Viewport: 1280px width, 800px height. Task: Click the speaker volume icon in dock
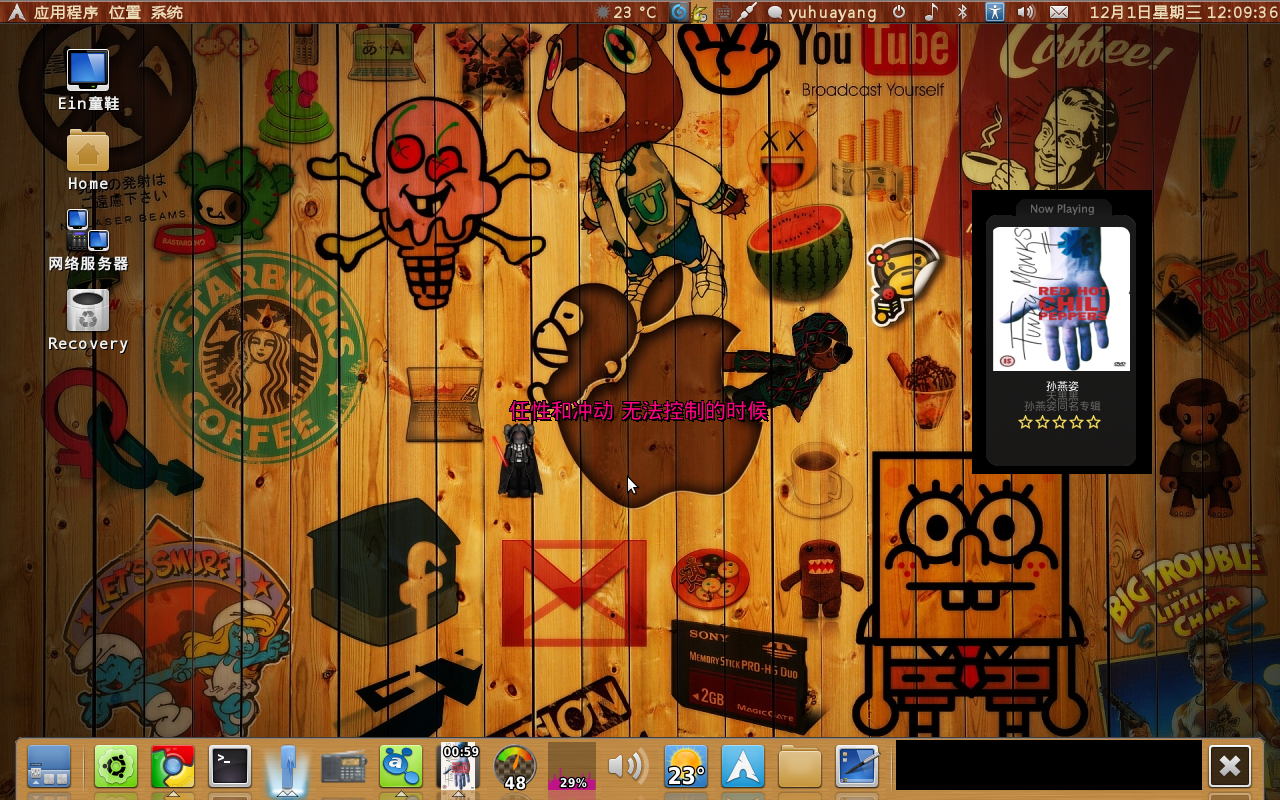pyautogui.click(x=628, y=767)
